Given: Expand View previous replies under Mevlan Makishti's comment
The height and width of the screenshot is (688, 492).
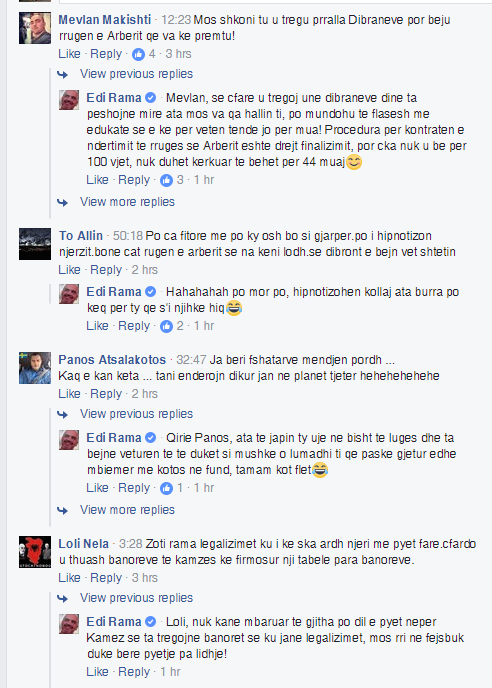Looking at the screenshot, I should click(x=136, y=74).
